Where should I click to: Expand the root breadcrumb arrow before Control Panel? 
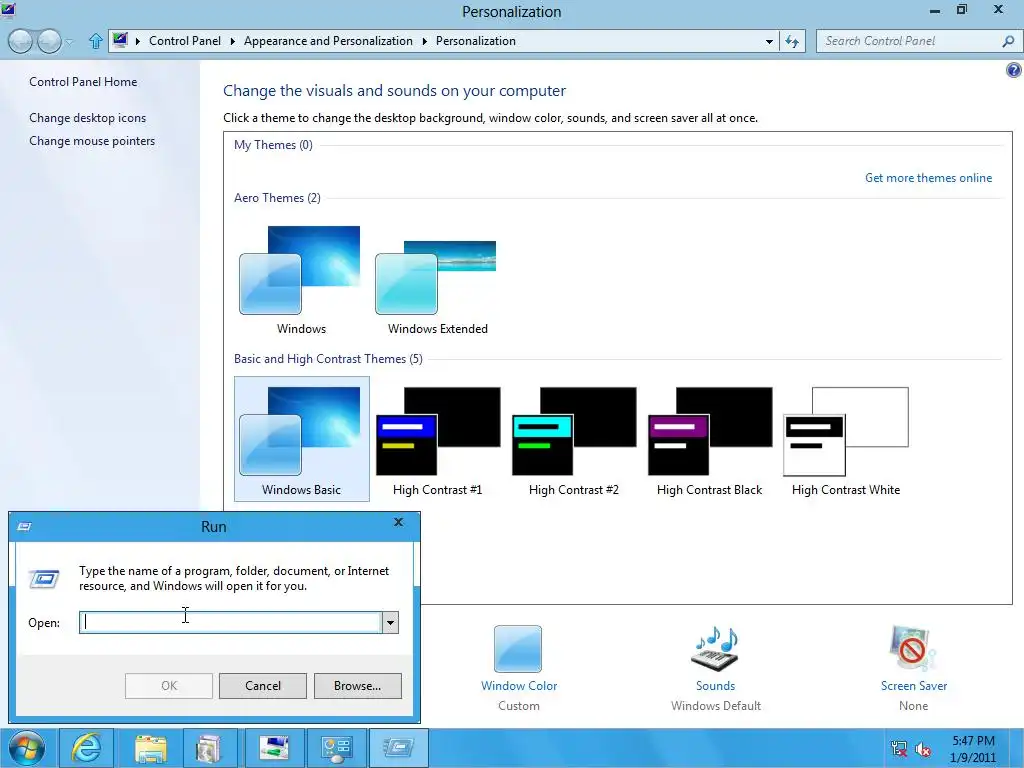point(138,41)
